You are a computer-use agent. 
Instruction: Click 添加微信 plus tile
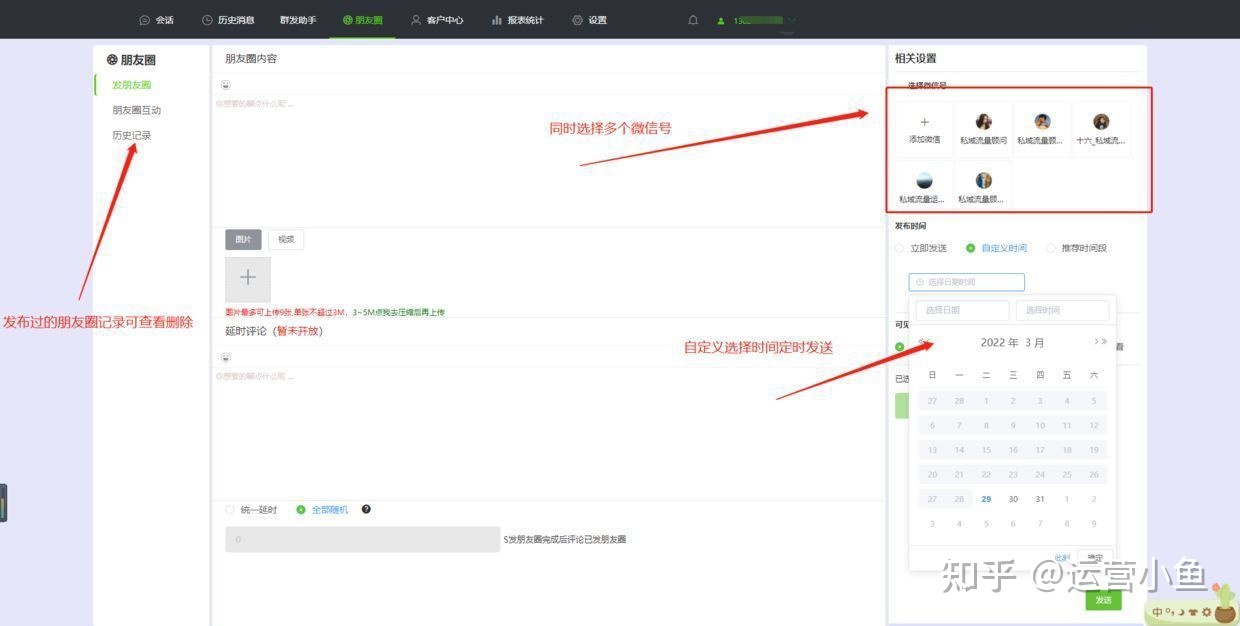[x=924, y=128]
